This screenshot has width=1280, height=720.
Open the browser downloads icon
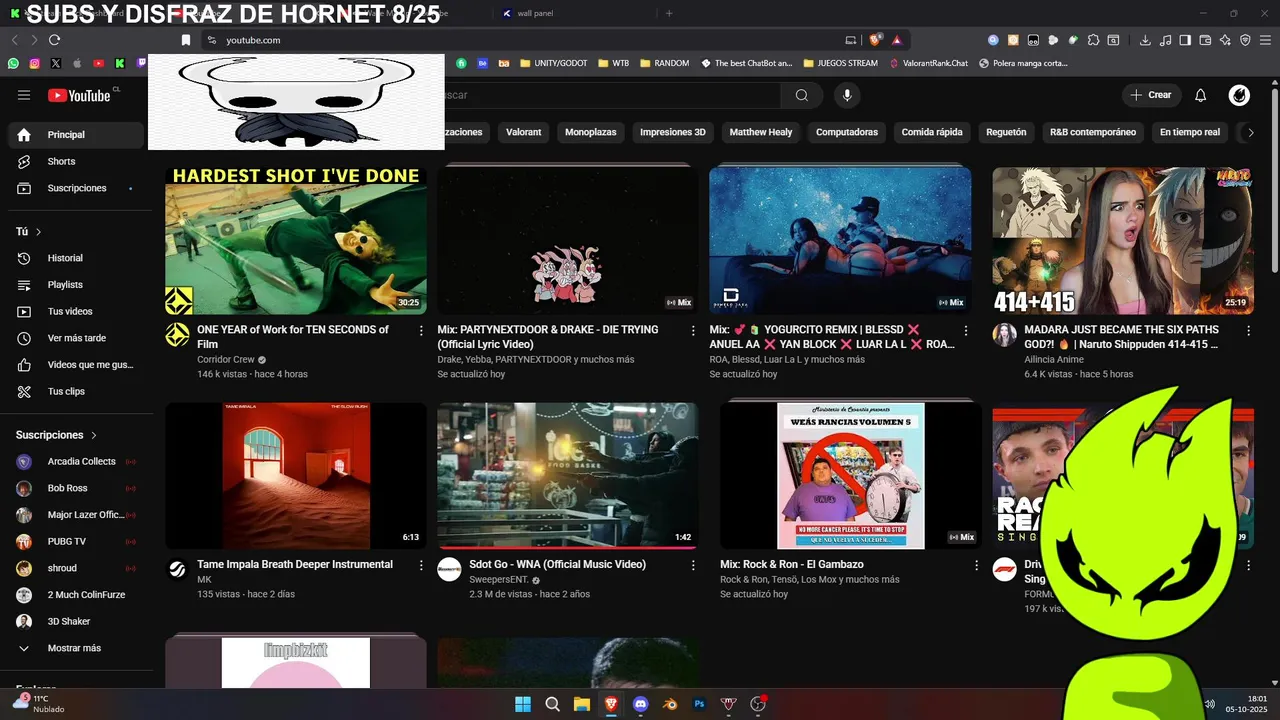(x=1145, y=40)
